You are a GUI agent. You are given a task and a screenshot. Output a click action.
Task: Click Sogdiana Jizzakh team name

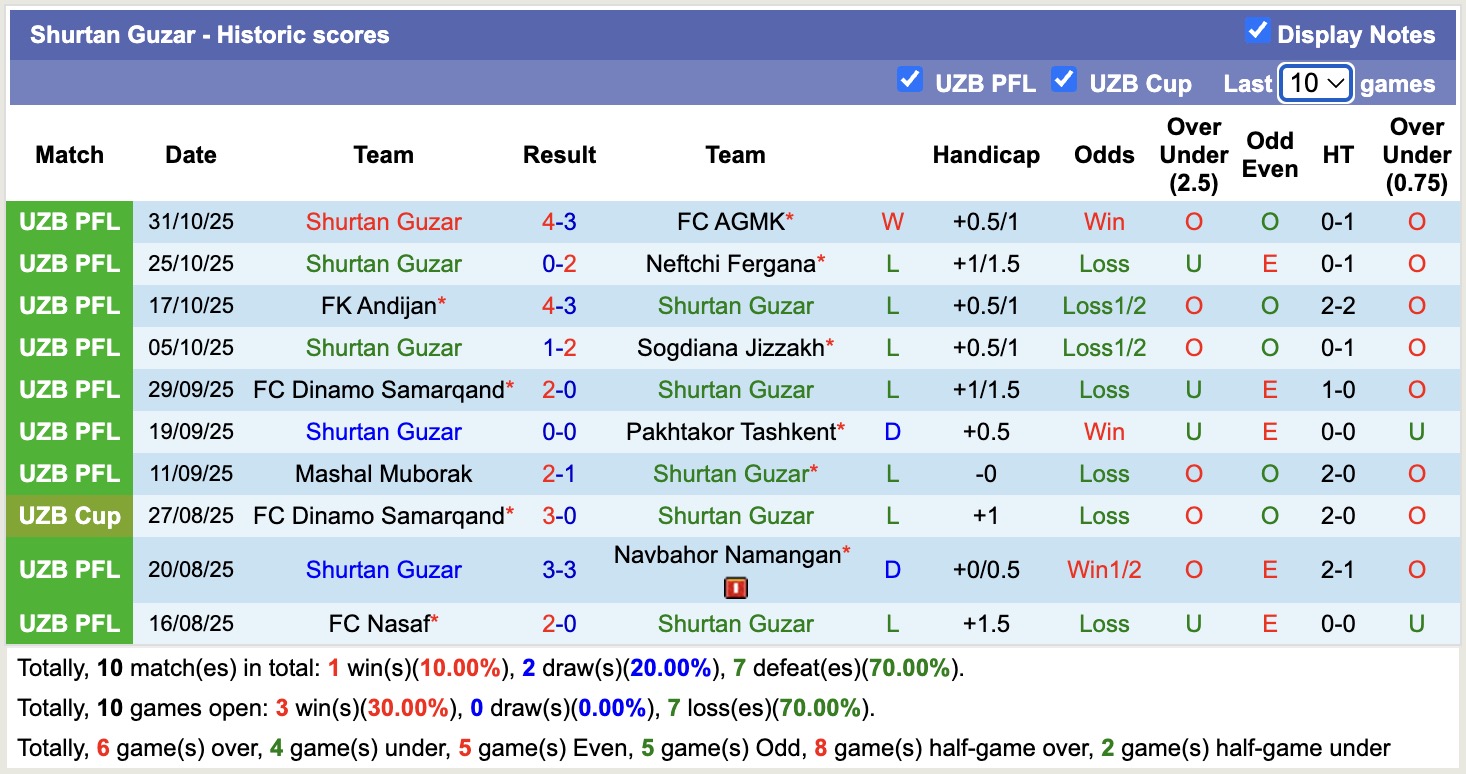[730, 348]
